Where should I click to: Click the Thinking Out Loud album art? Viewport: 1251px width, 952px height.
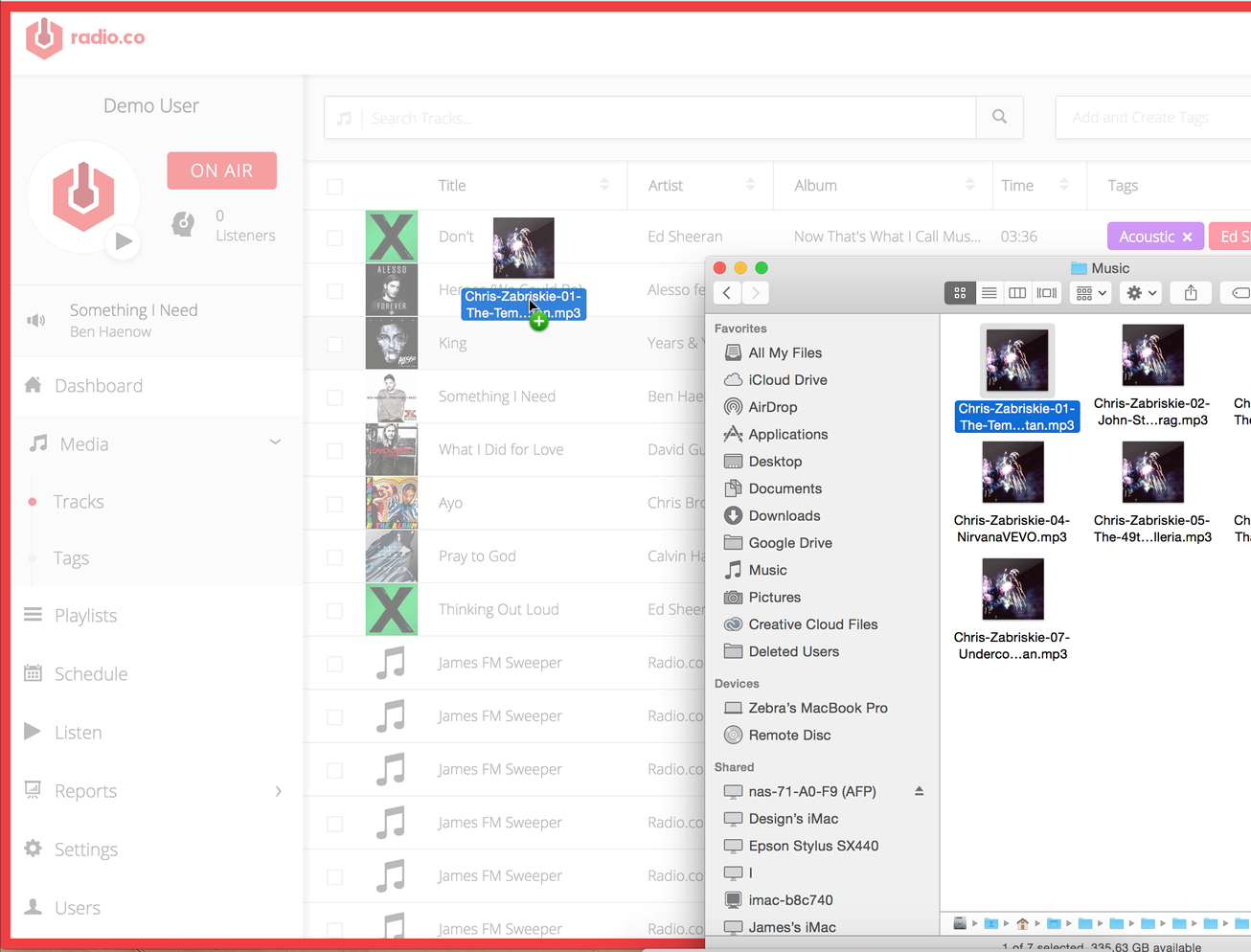[392, 609]
